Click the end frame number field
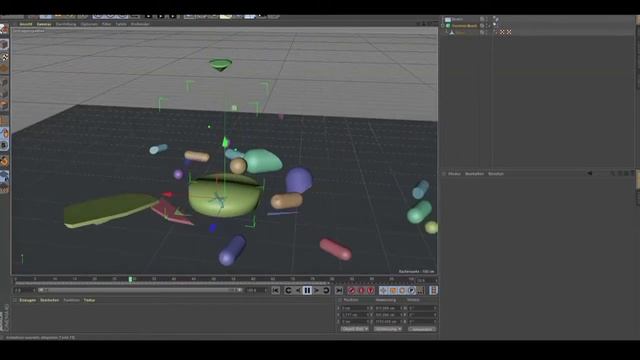Viewport: 640px width, 360px height. 255,290
